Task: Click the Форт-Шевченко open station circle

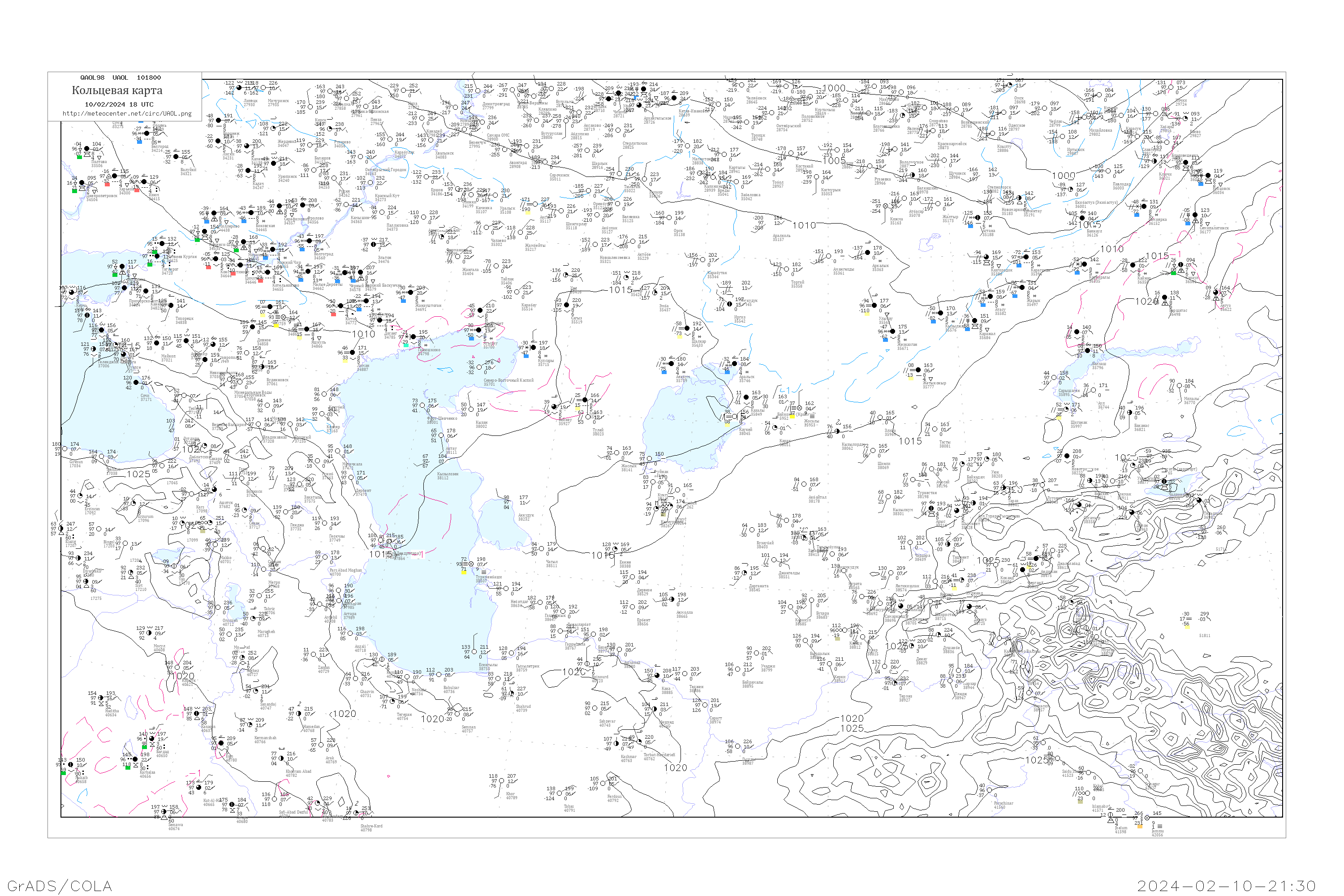Action: click(x=422, y=406)
